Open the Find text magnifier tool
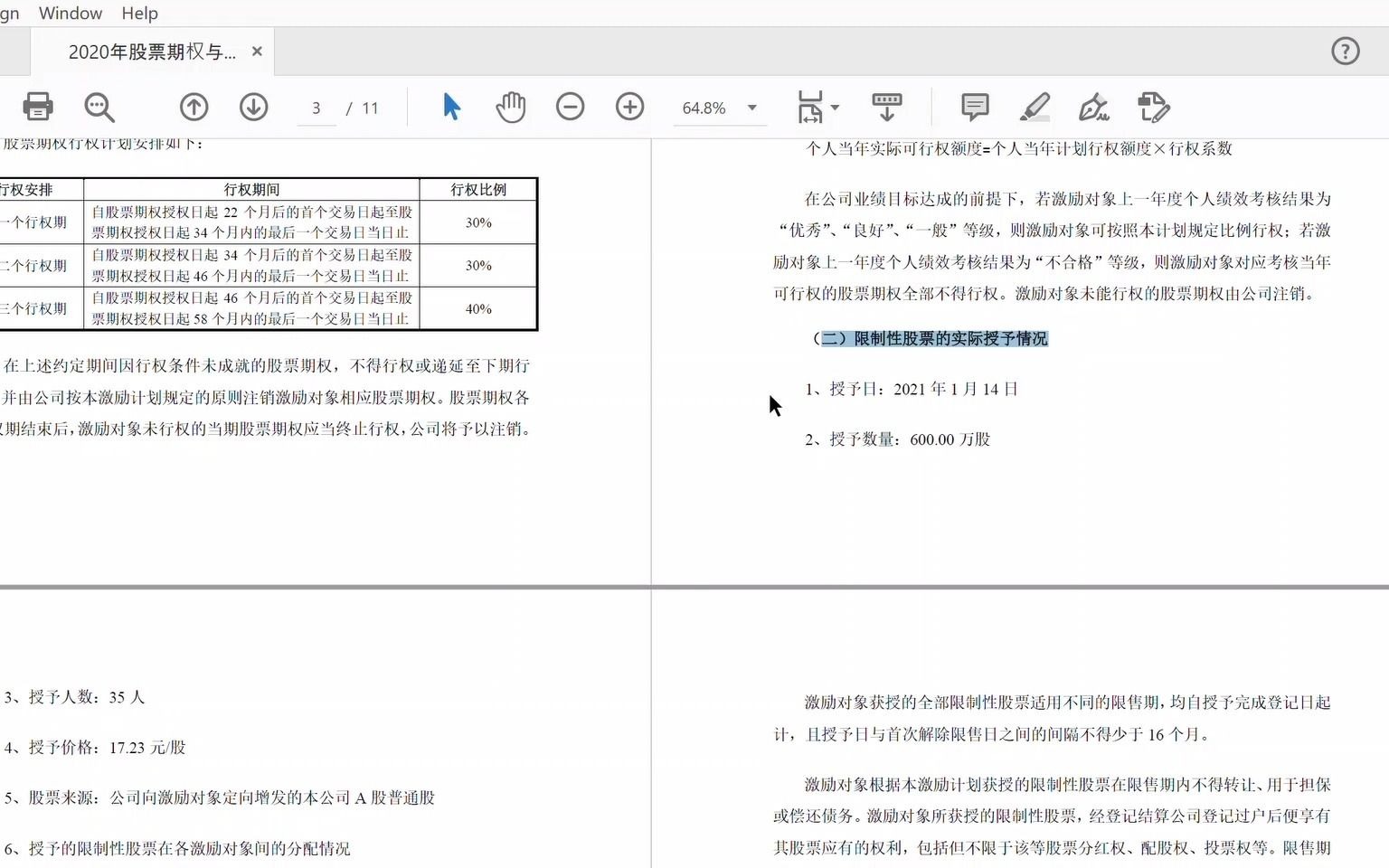 pos(99,107)
